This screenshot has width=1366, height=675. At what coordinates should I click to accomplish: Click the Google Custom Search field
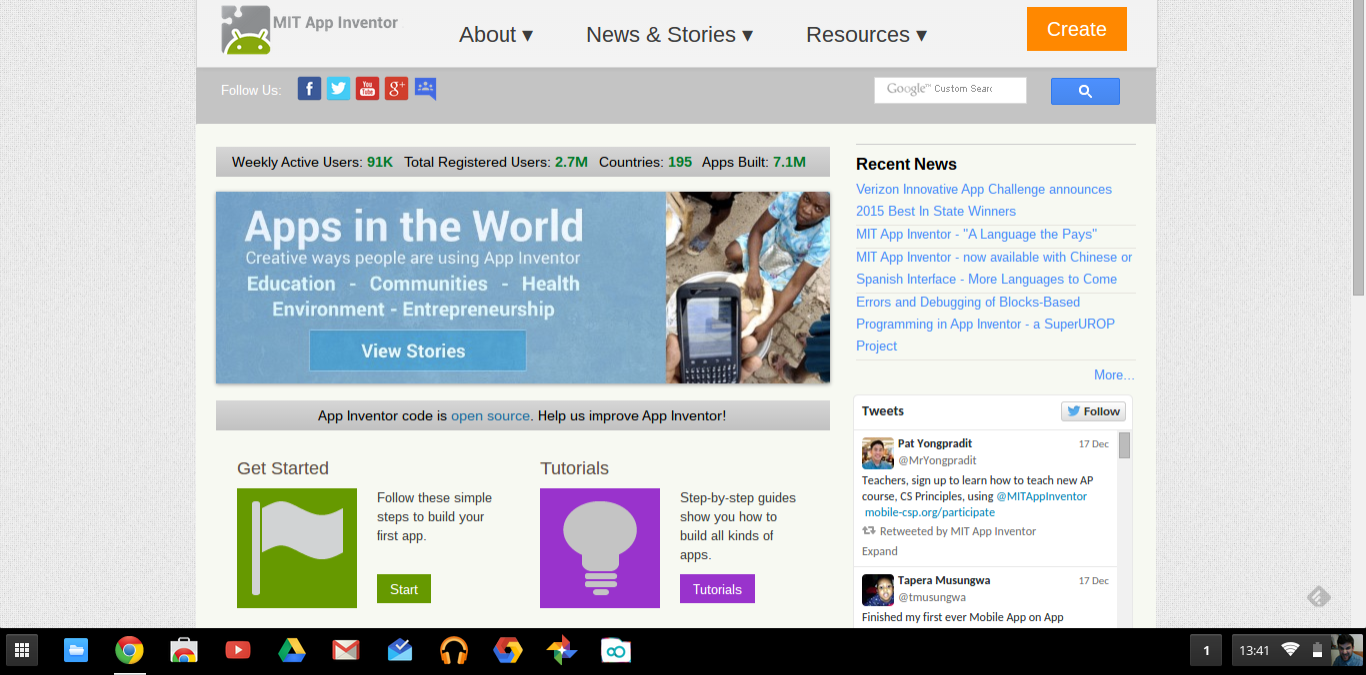(950, 90)
